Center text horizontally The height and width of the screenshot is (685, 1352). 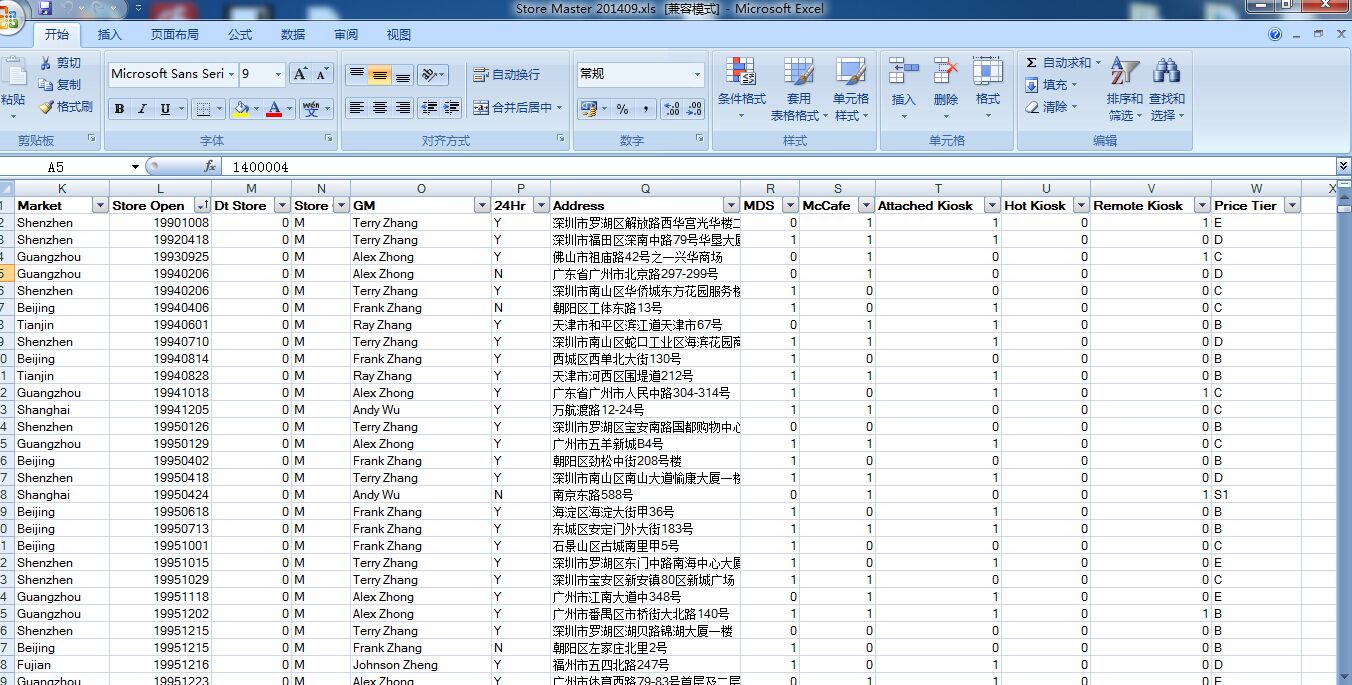coord(379,108)
